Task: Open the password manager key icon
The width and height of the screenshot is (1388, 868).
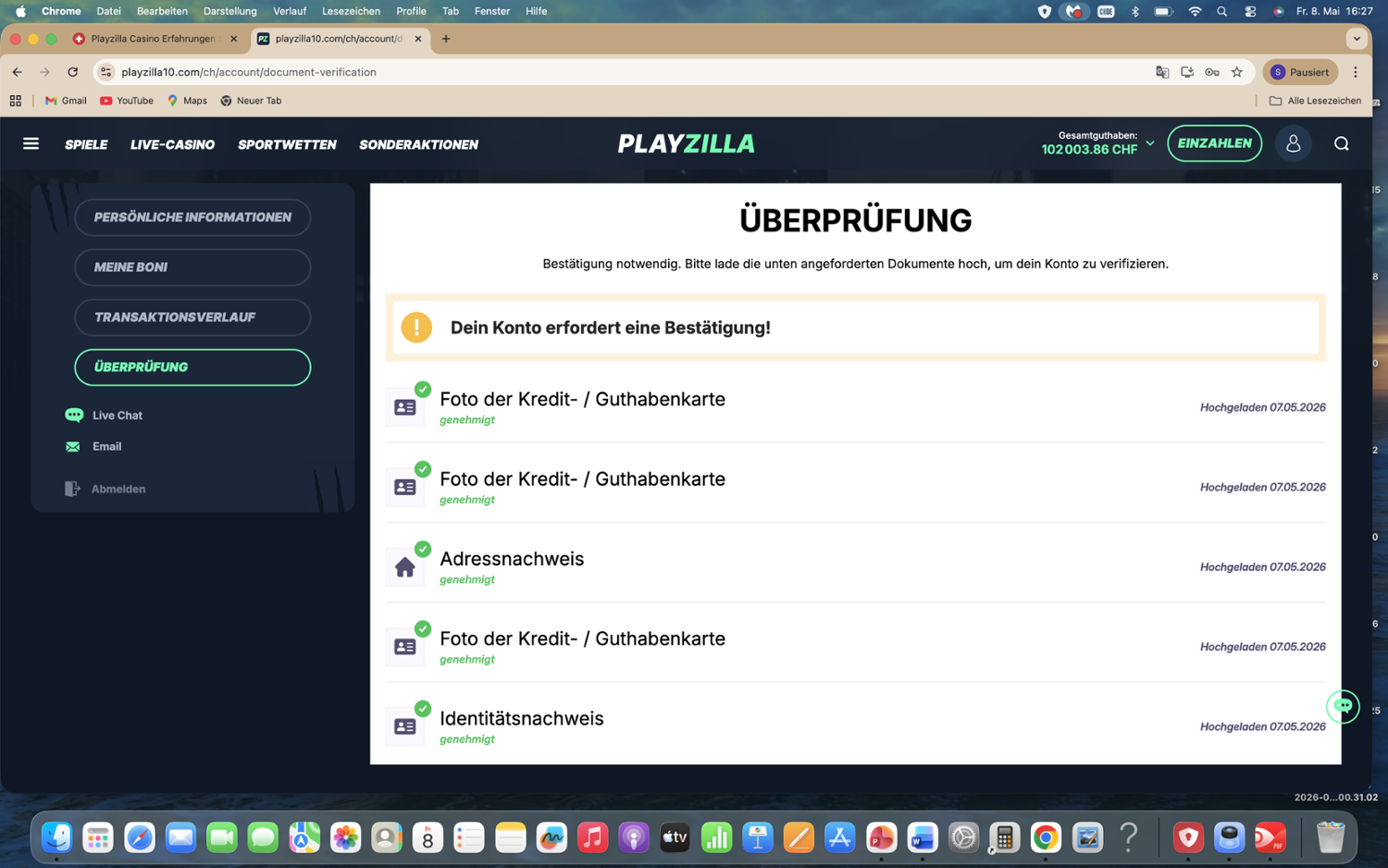Action: (x=1212, y=72)
